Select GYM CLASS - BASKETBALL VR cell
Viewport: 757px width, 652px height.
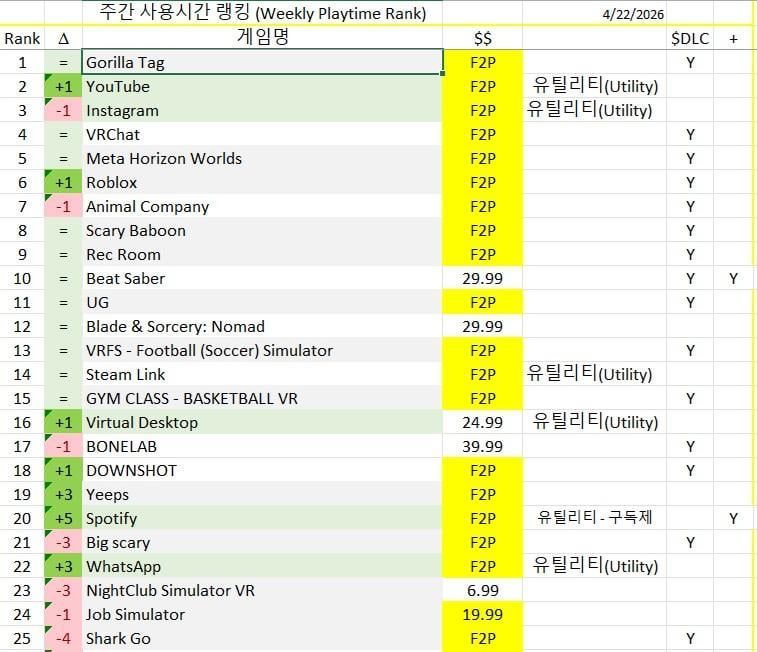tap(262, 399)
